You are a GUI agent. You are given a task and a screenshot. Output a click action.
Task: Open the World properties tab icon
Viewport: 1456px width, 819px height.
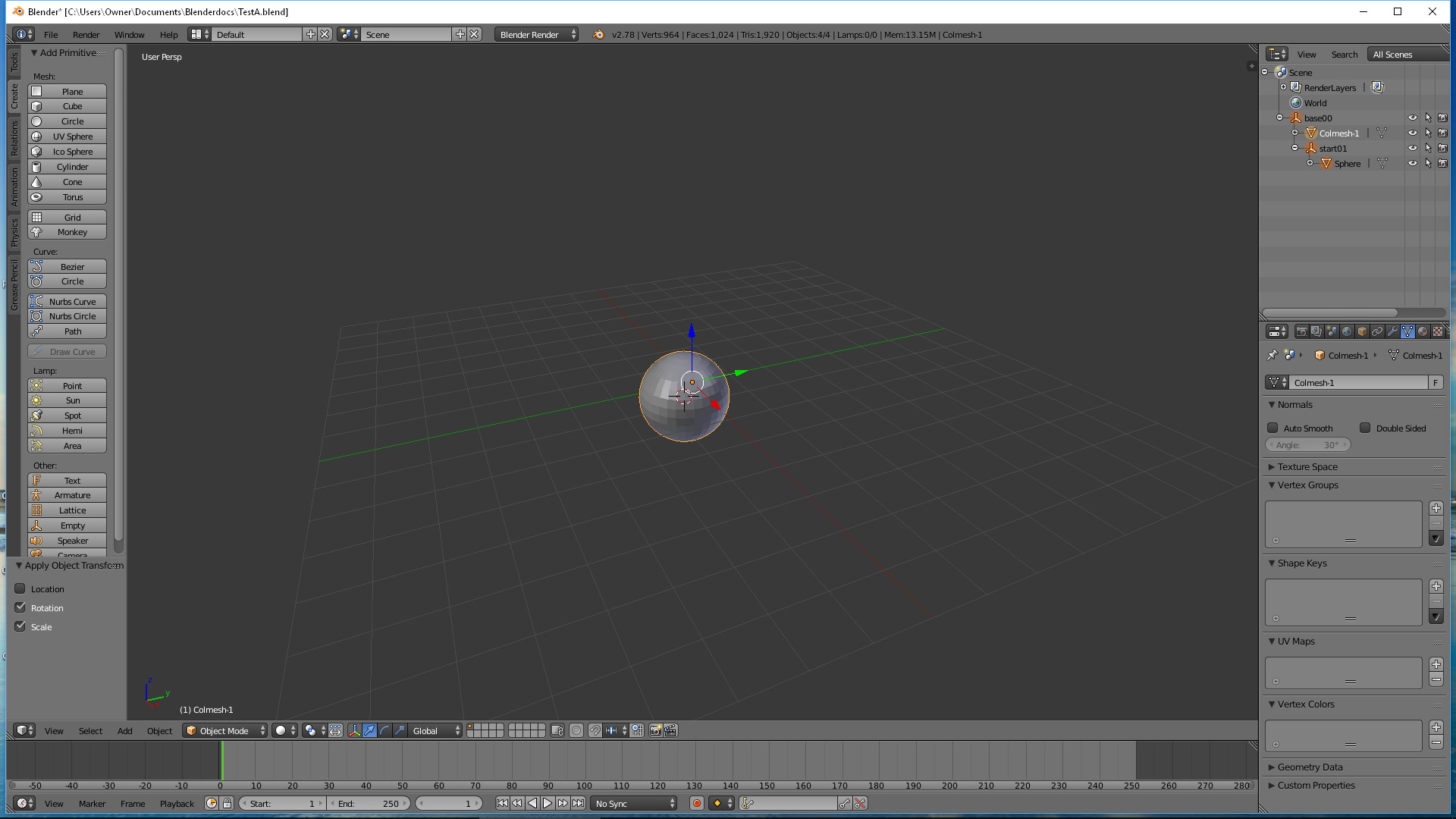[x=1347, y=331]
